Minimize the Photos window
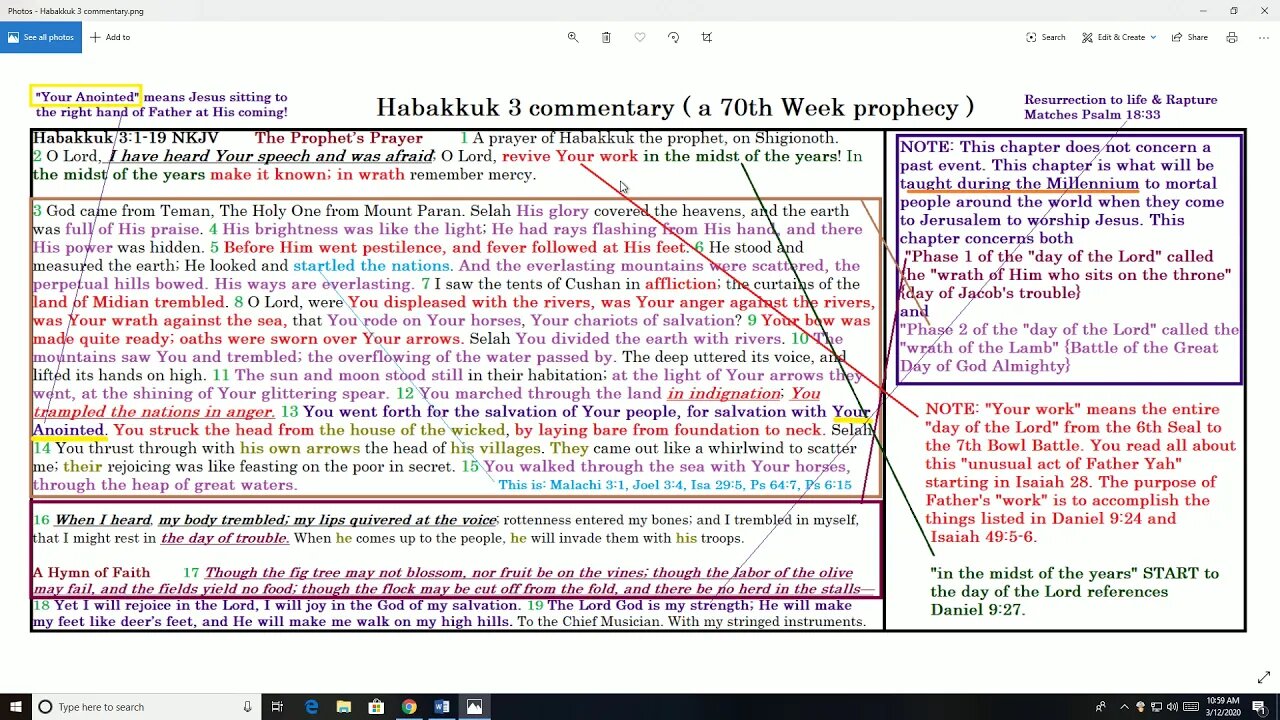This screenshot has height=720, width=1280. tap(1203, 11)
